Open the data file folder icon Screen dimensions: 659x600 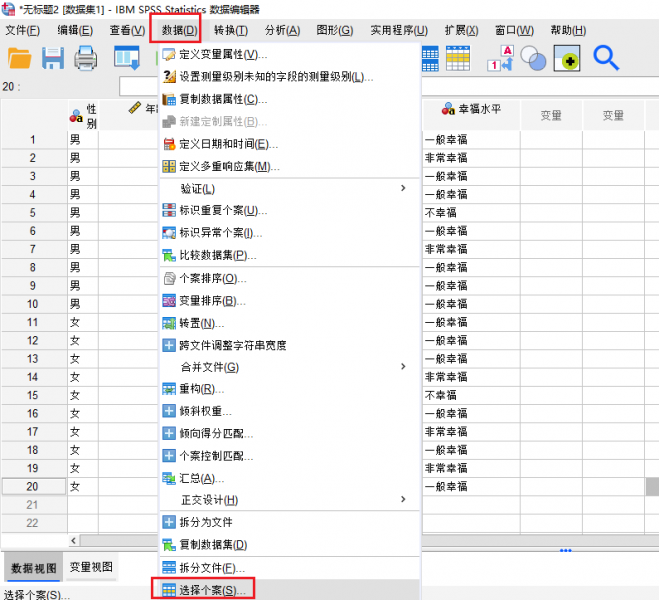(x=19, y=58)
